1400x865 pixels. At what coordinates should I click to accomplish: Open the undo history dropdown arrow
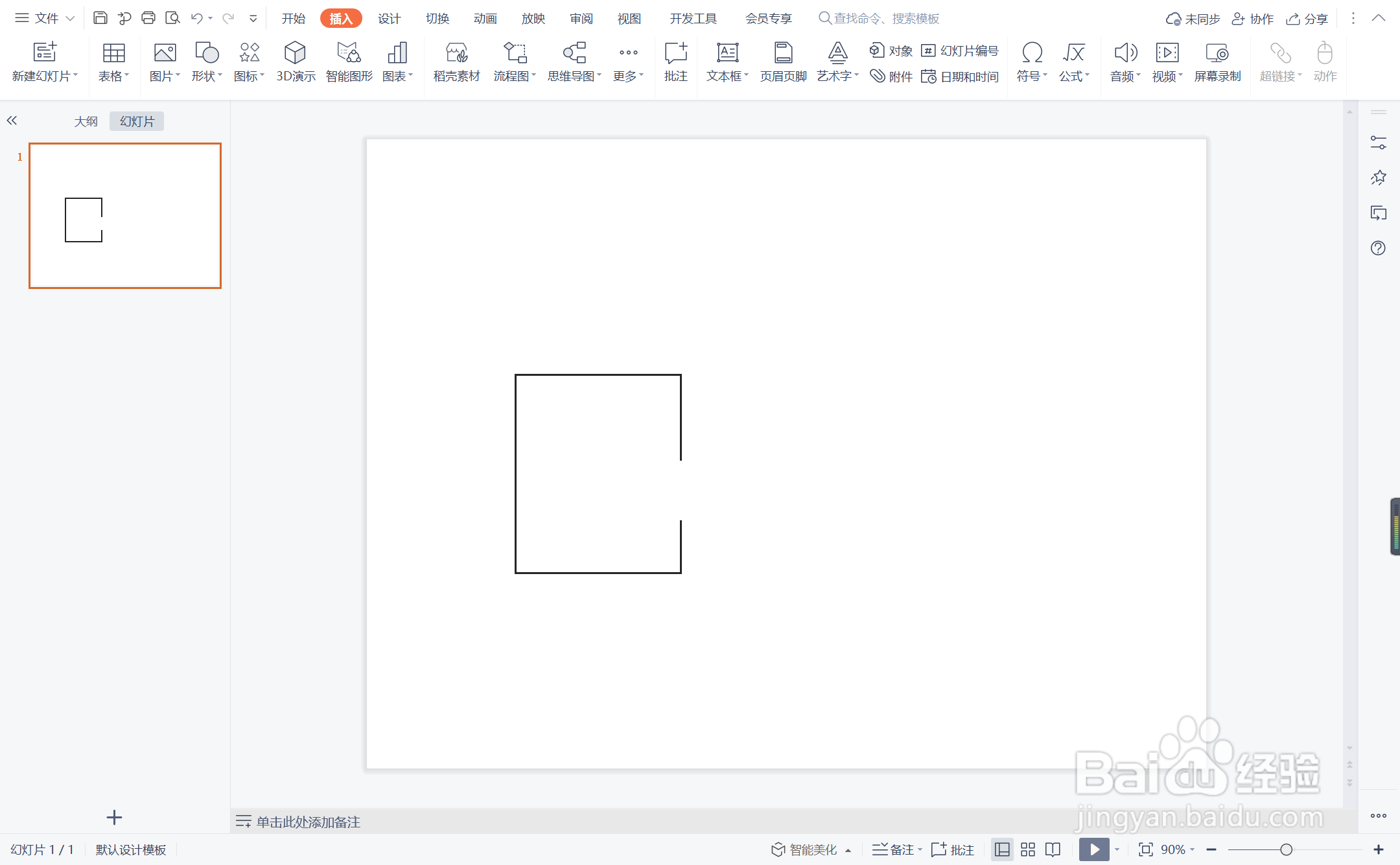(x=210, y=19)
